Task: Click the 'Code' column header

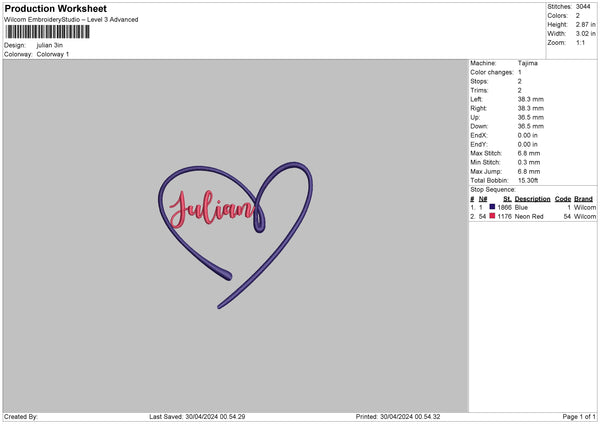Action: (x=563, y=199)
